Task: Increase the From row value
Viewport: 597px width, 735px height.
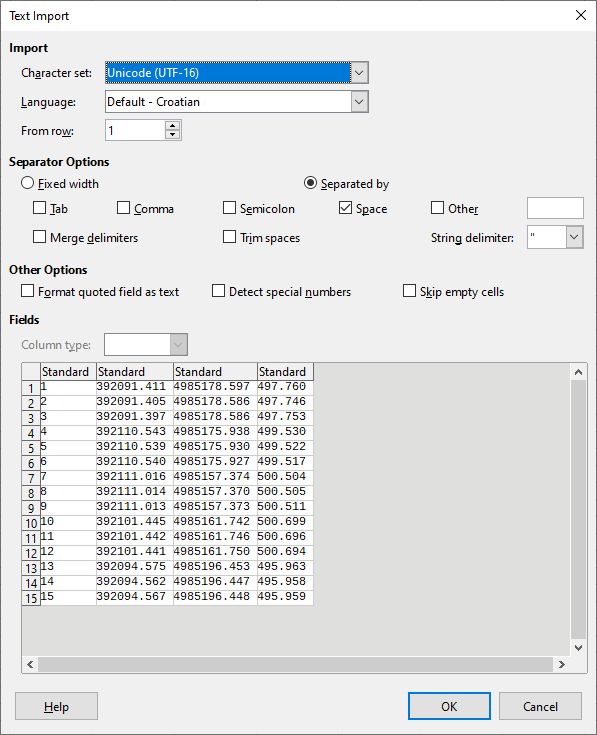Action: (x=173, y=126)
